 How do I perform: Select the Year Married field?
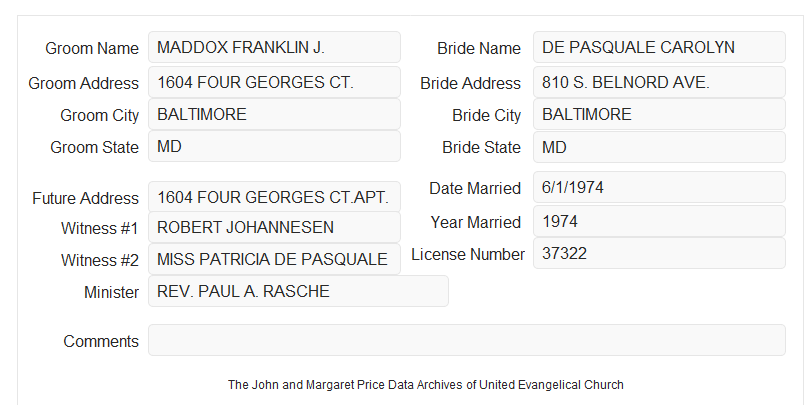coord(659,221)
